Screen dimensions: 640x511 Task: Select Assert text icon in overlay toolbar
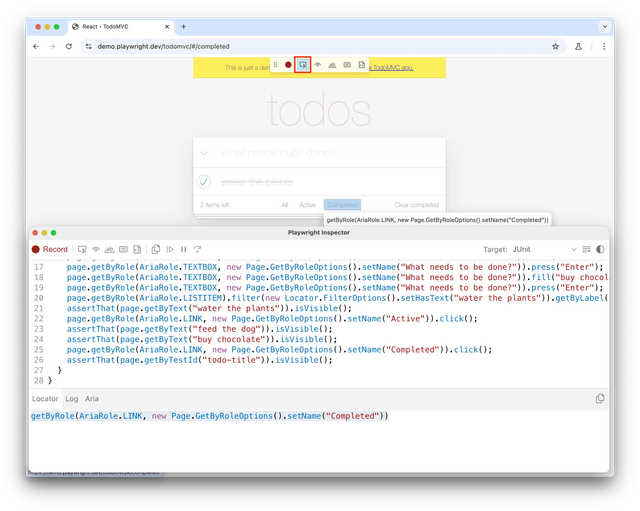332,64
